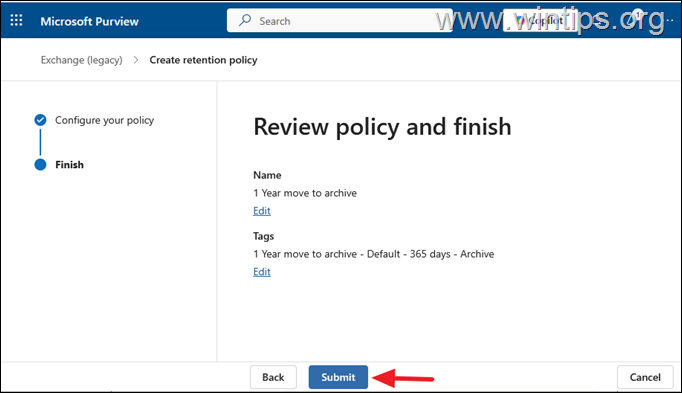Submit the retention policy
The image size is (682, 393).
tap(338, 377)
